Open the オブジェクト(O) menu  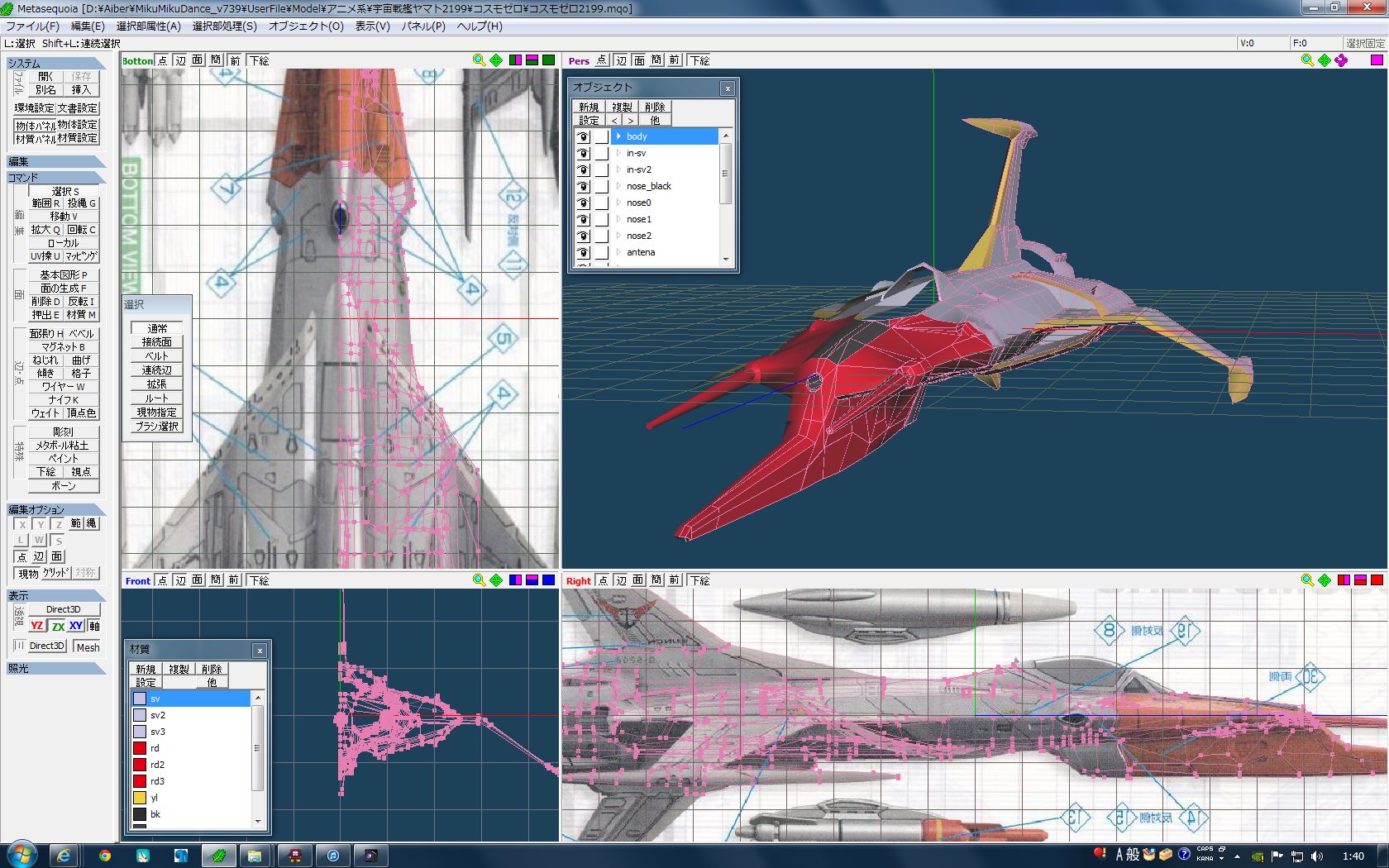point(306,26)
